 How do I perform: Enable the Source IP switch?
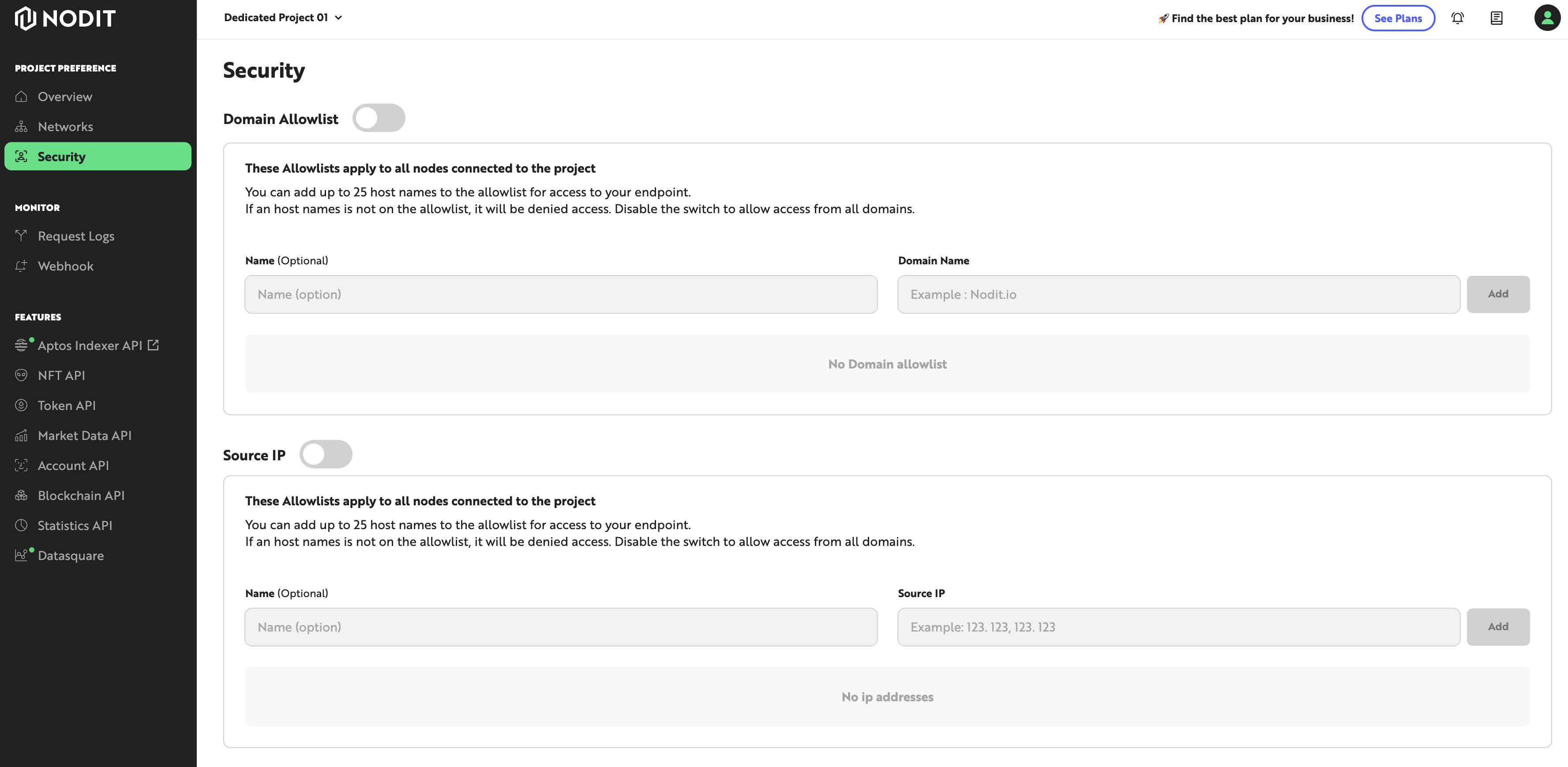[x=326, y=455]
